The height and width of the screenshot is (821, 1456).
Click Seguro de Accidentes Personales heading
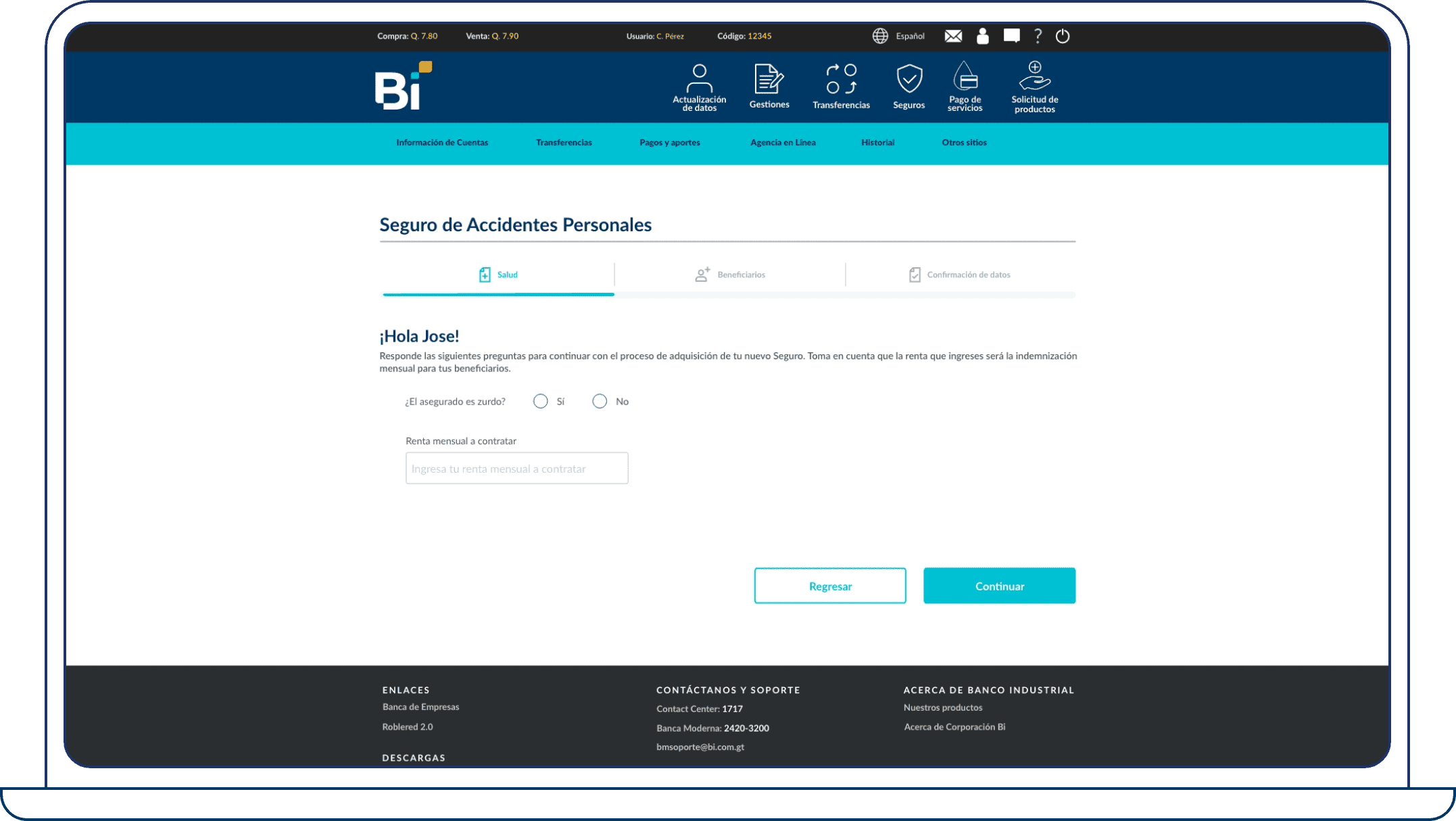click(515, 225)
